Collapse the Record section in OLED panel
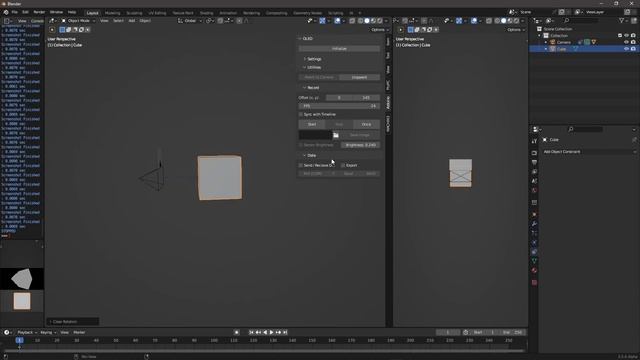The height and width of the screenshot is (360, 640). pos(311,88)
